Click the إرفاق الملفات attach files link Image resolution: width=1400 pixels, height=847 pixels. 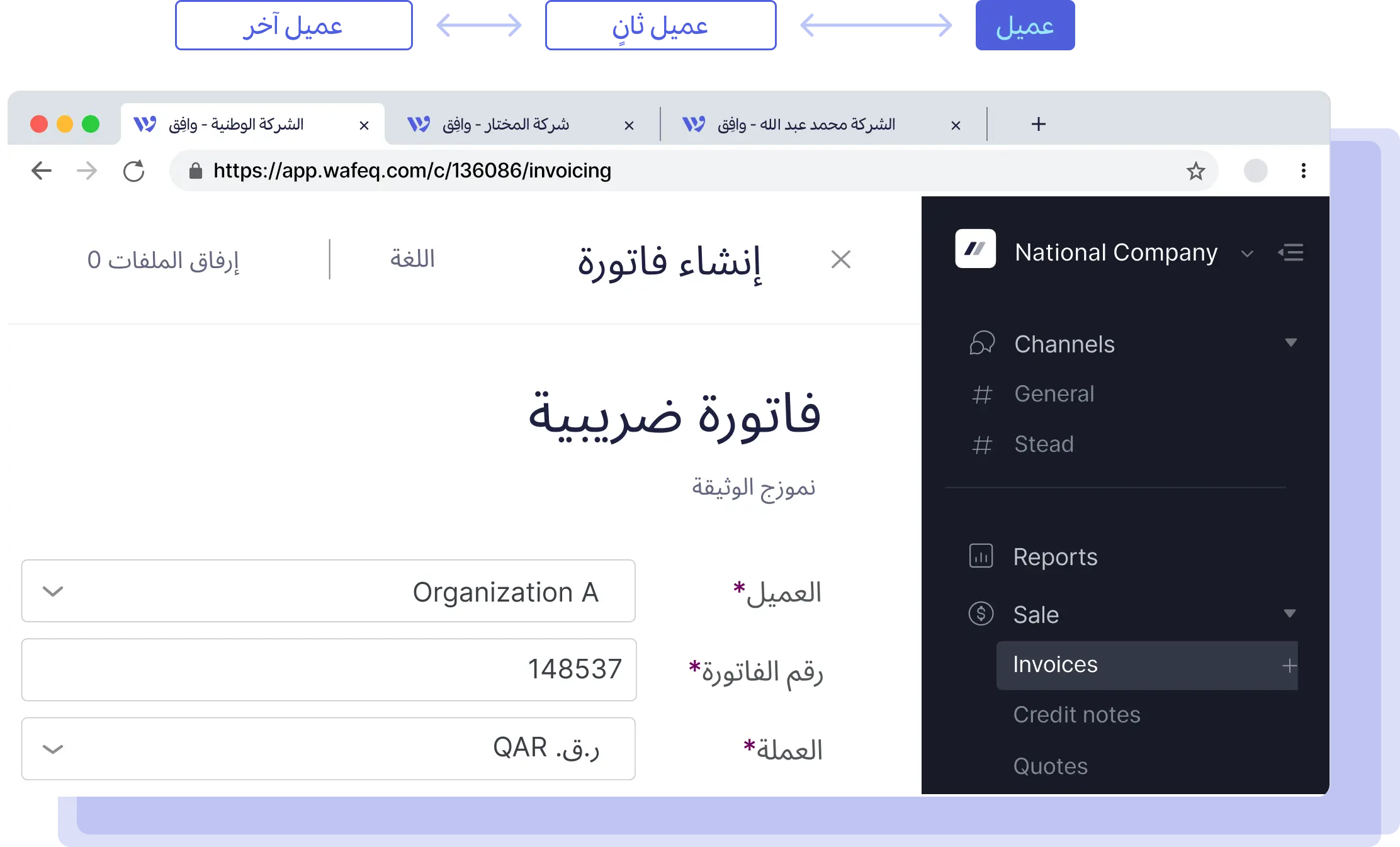point(163,259)
